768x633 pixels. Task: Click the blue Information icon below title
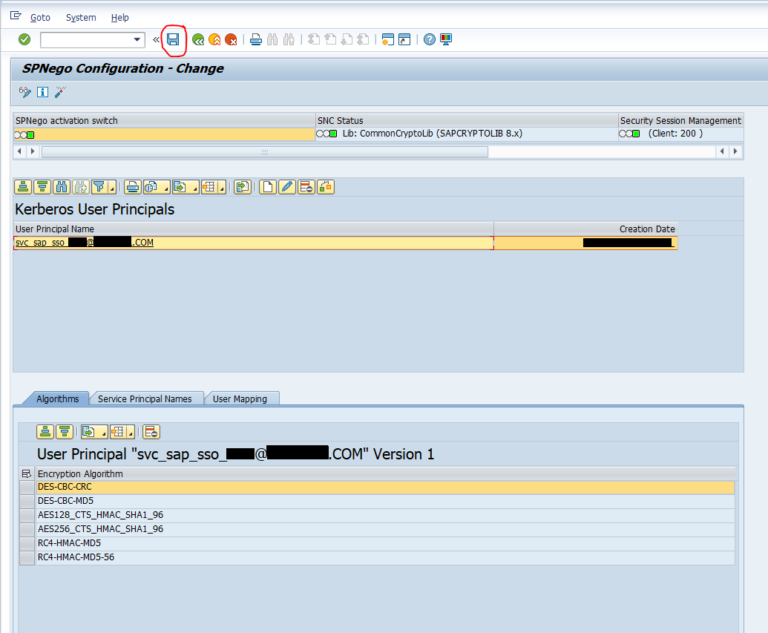point(43,92)
